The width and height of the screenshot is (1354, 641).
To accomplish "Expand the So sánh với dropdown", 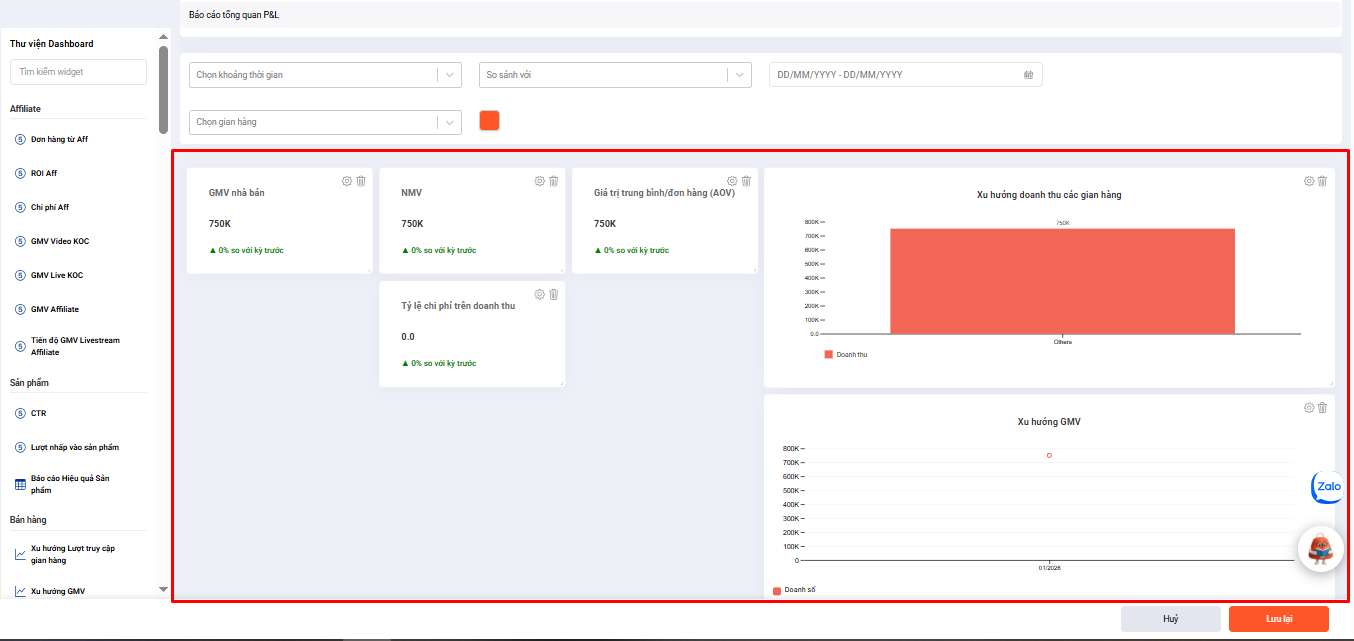I will (x=615, y=75).
